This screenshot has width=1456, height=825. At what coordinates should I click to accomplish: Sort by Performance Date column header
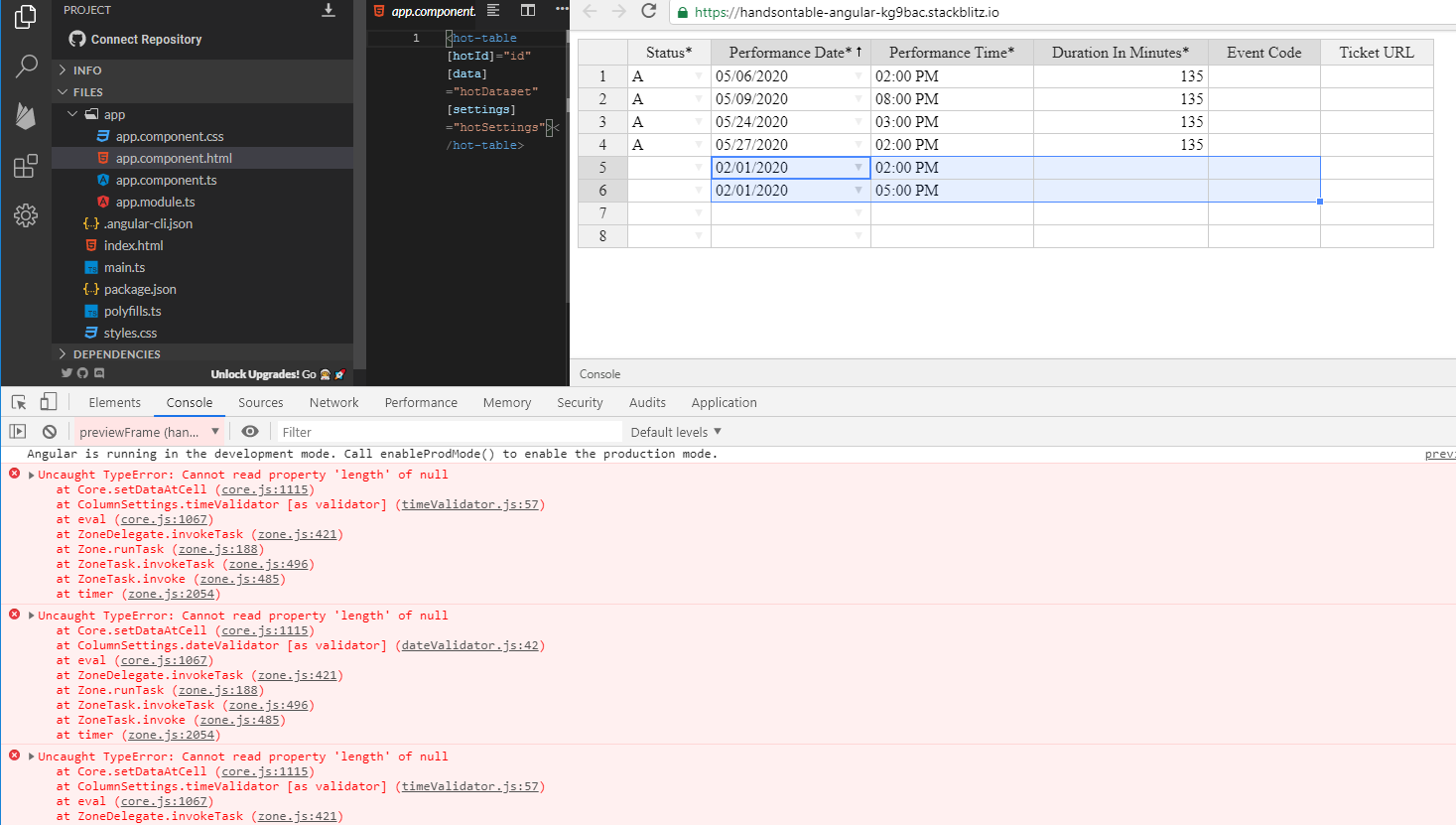[791, 53]
